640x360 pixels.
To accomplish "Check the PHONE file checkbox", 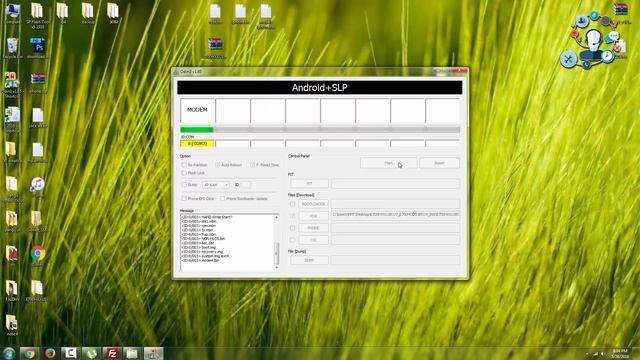I will coord(292,228).
